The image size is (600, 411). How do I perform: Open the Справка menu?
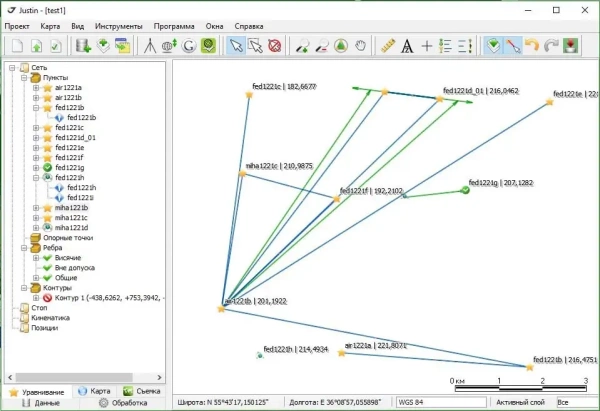tap(249, 26)
